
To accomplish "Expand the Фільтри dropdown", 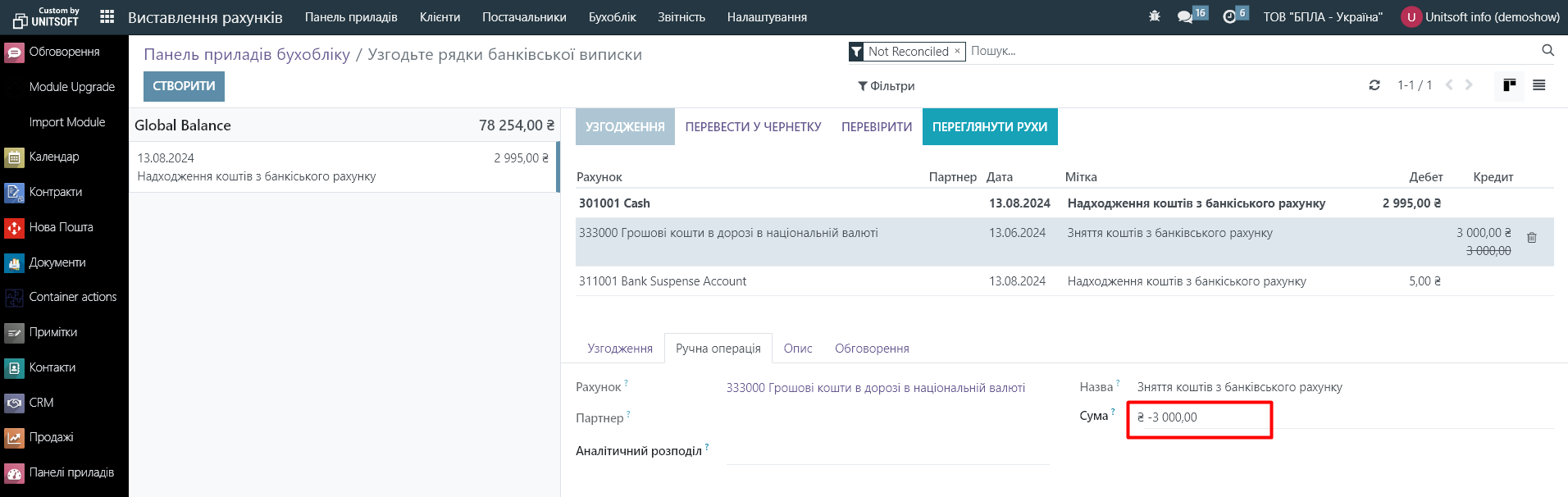I will click(886, 86).
